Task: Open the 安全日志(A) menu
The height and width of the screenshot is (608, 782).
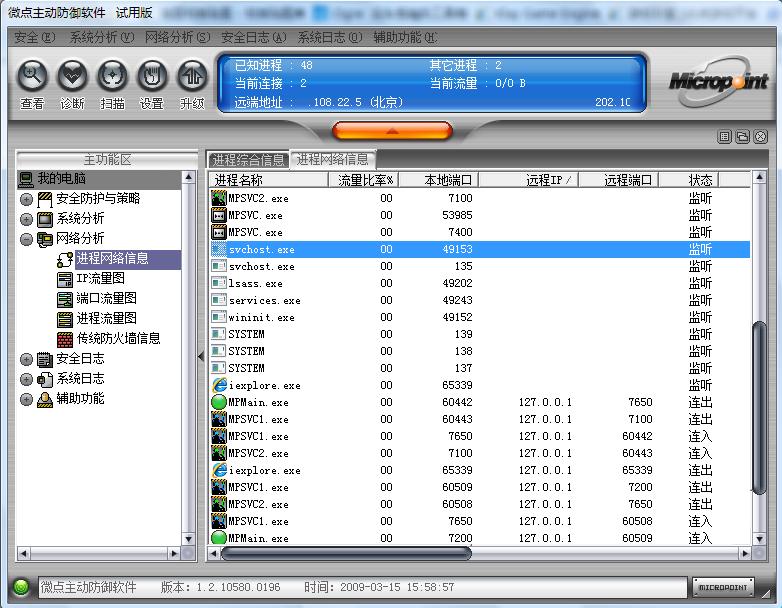Action: [x=254, y=37]
